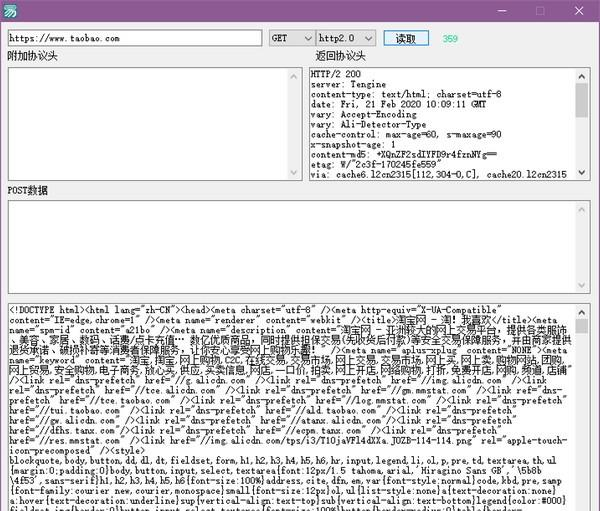This screenshot has width=600, height=511.
Task: Click the 'blockquote, body, button' CSS line
Action: click(283, 460)
